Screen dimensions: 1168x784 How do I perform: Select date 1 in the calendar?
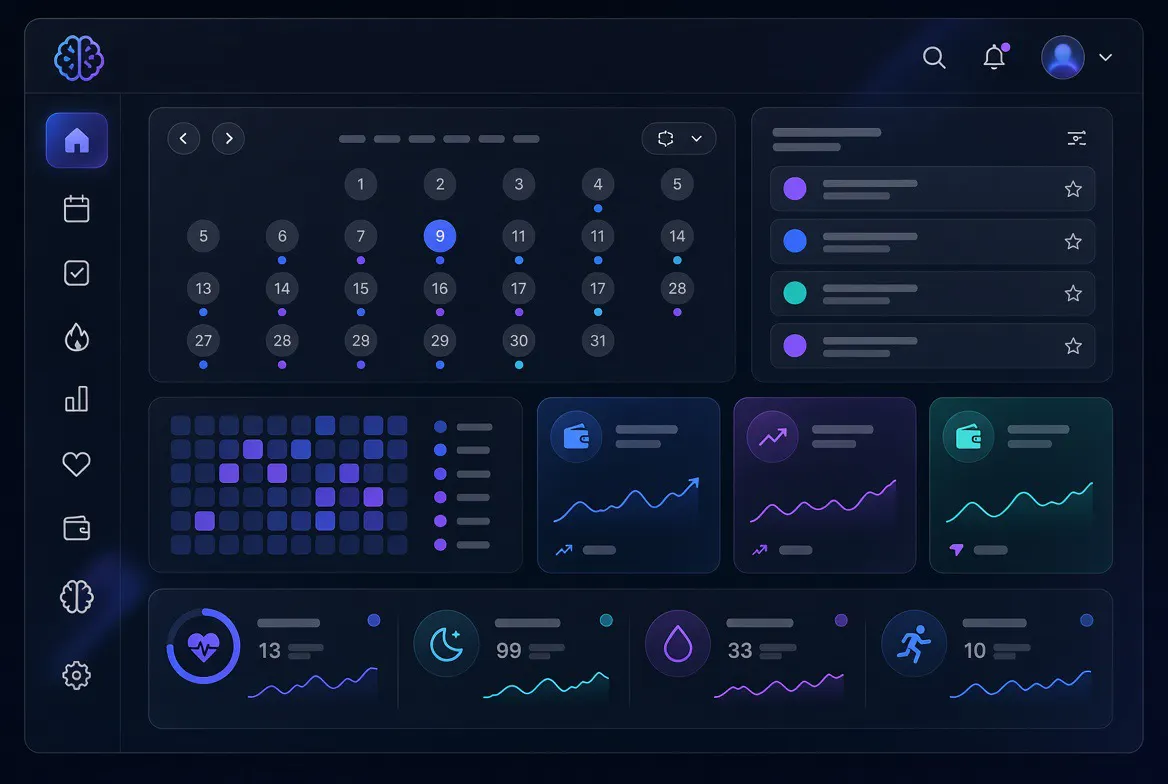(x=361, y=184)
